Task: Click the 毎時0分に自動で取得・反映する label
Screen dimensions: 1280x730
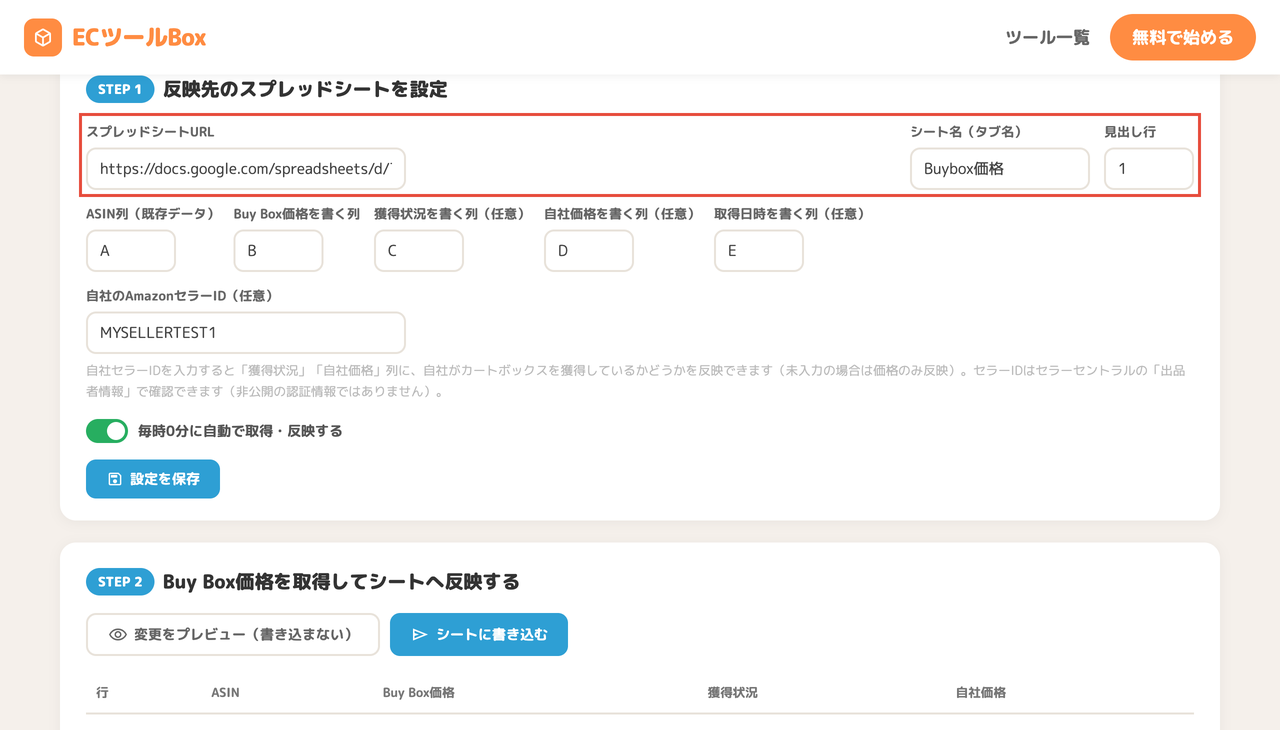Action: 240,431
